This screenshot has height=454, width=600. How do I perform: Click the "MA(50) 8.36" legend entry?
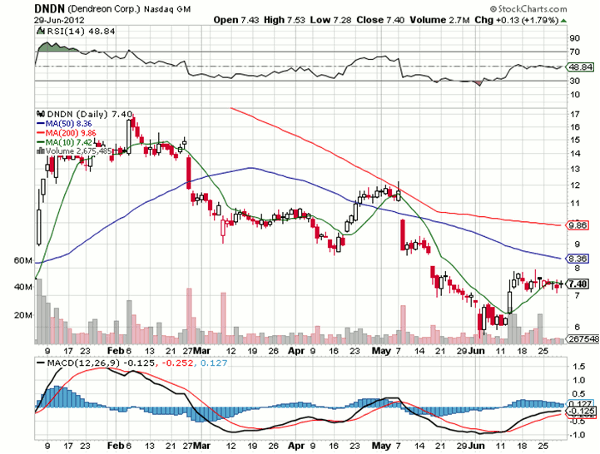[x=69, y=124]
